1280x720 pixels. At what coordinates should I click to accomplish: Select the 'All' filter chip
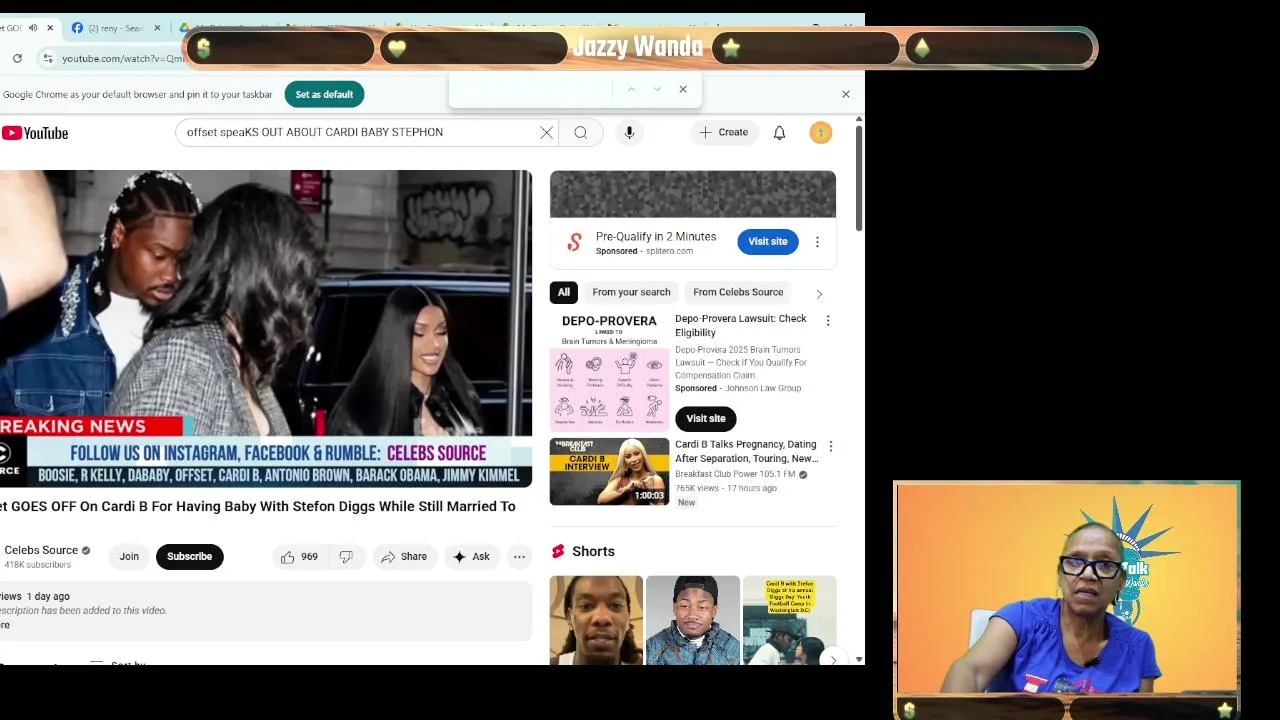pyautogui.click(x=564, y=292)
